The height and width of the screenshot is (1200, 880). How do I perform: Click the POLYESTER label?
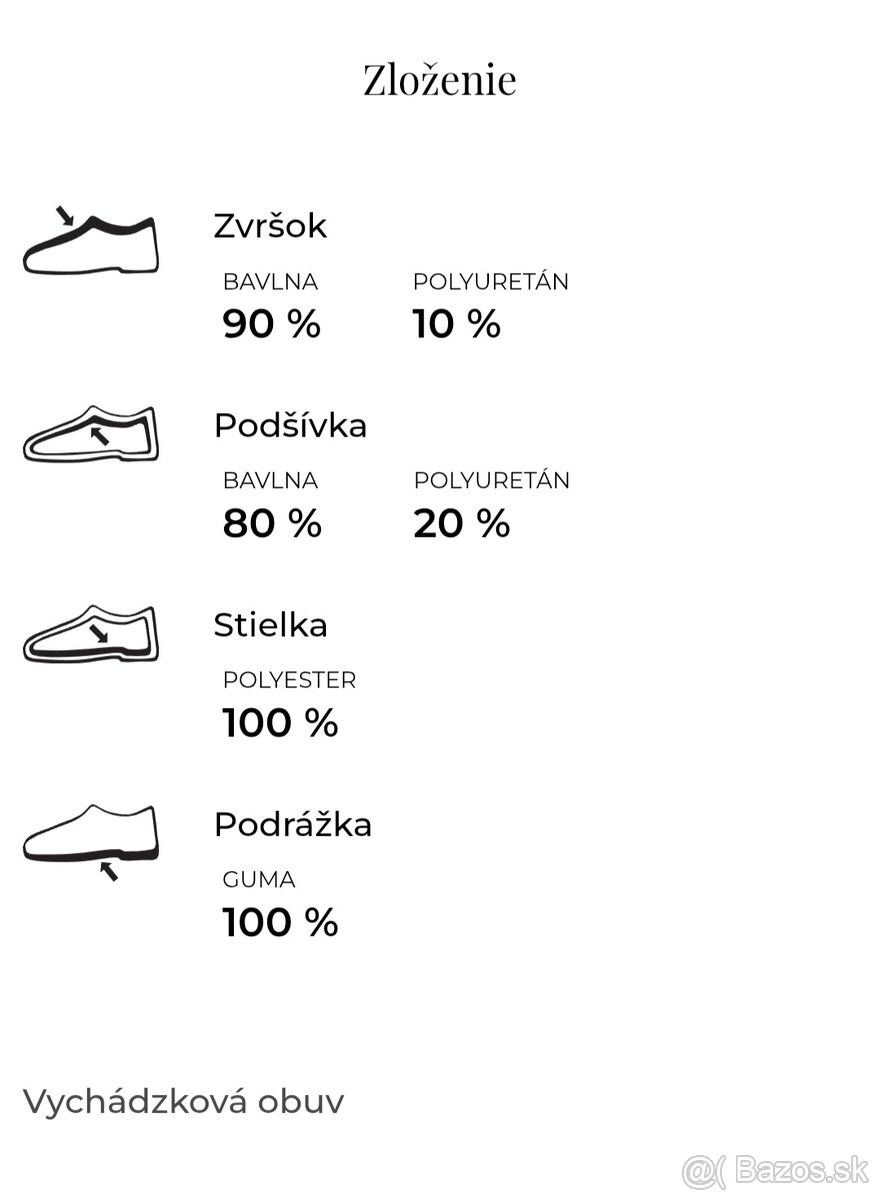click(289, 680)
